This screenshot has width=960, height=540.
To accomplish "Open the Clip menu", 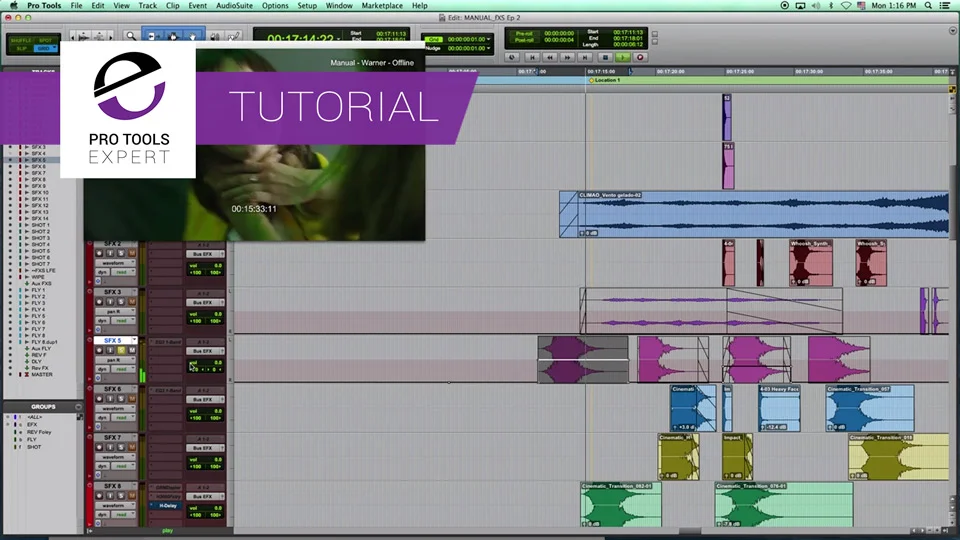I will (173, 6).
